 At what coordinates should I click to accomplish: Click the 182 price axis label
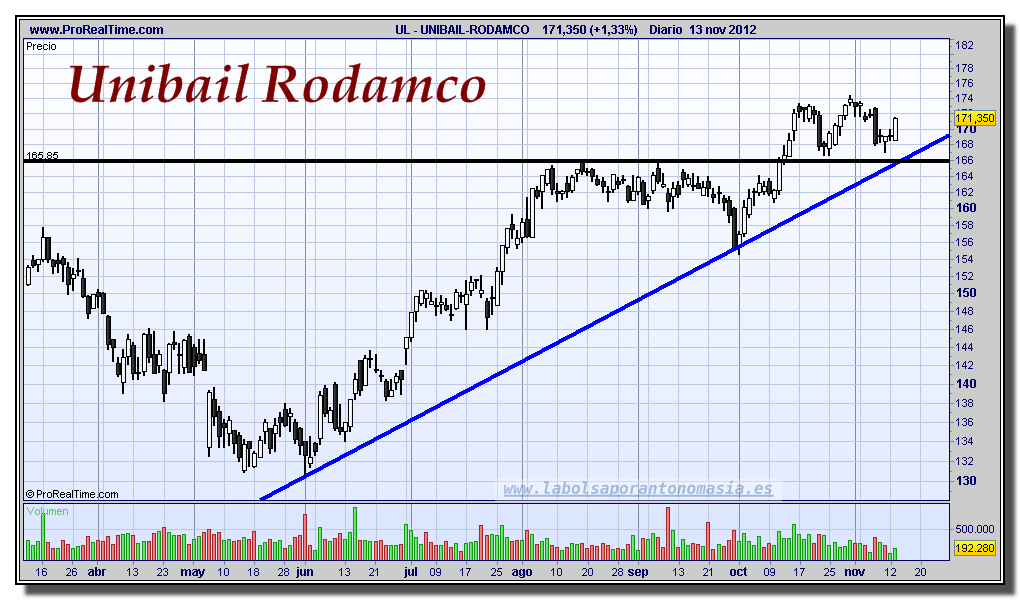[964, 45]
